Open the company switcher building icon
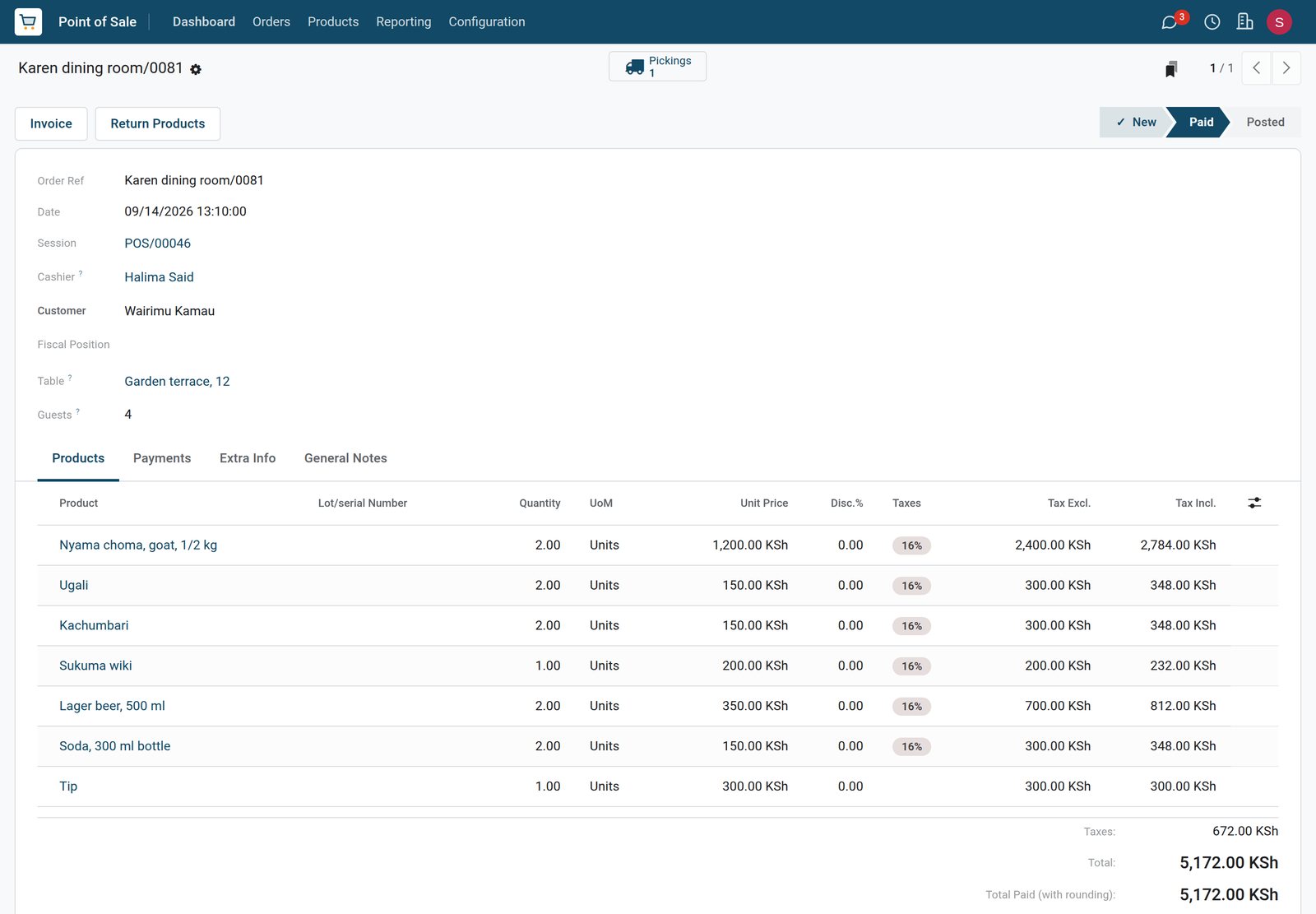Image resolution: width=1316 pixels, height=914 pixels. 1245,21
